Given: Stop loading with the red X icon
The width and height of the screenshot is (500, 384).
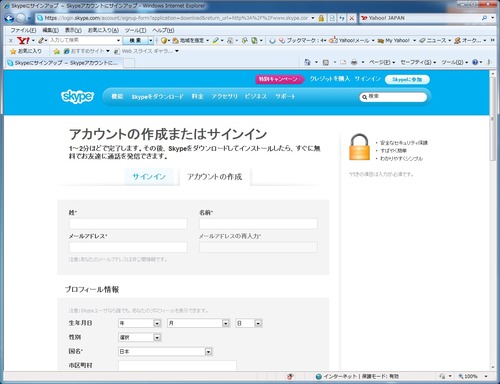Looking at the screenshot, I should (351, 18).
